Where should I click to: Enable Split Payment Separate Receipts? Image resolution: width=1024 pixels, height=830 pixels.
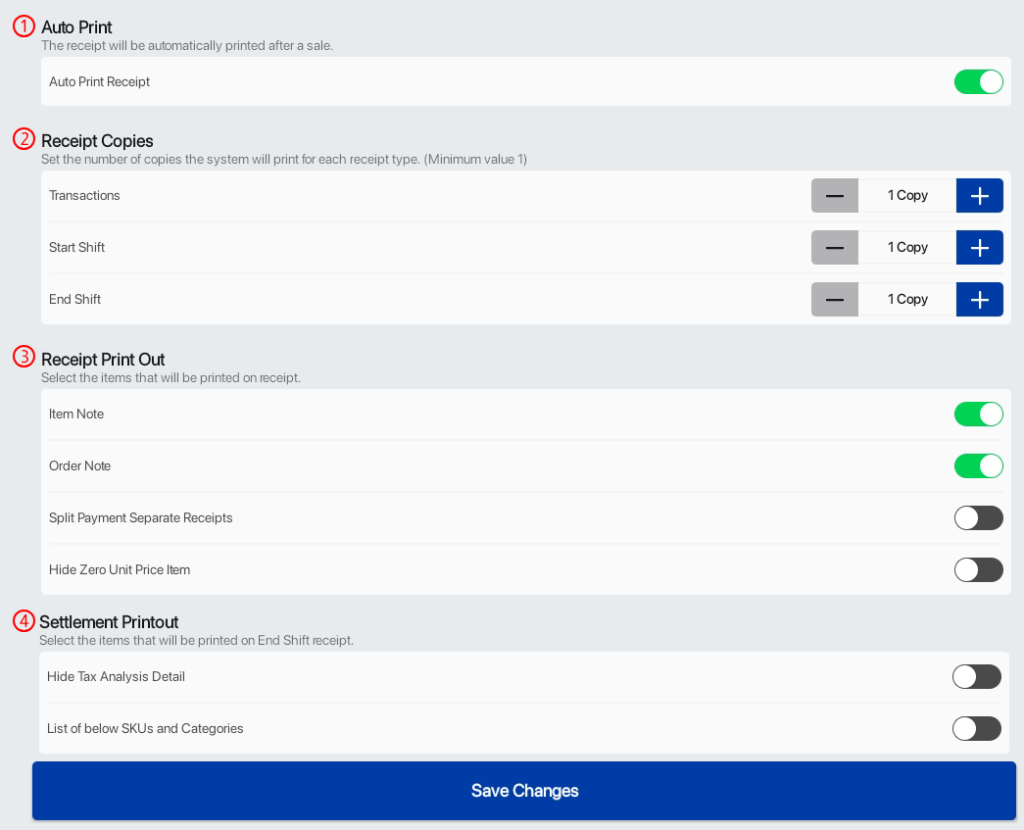(x=978, y=517)
